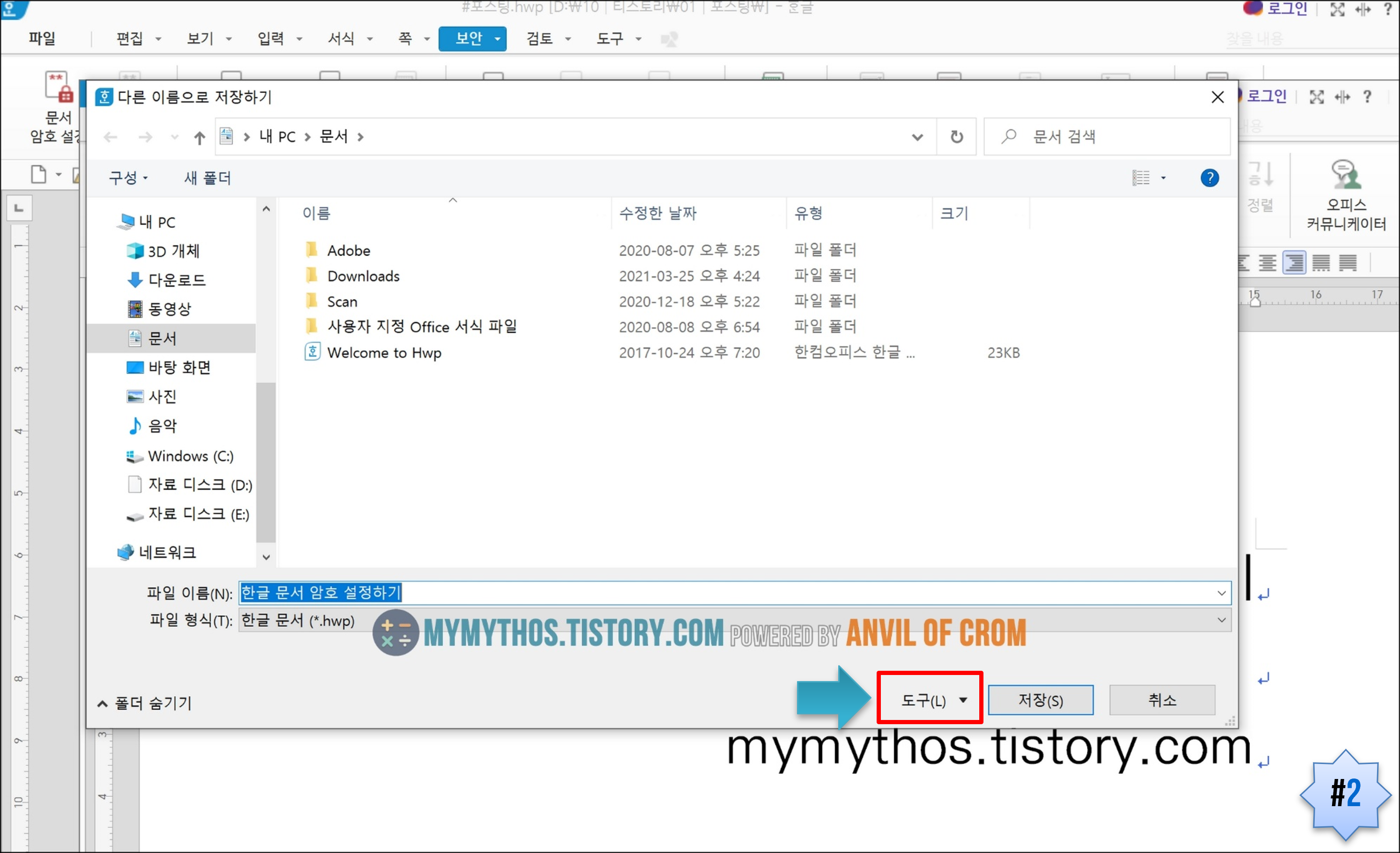The width and height of the screenshot is (1400, 853).
Task: Click the blue help question mark icon
Action: 1209,178
